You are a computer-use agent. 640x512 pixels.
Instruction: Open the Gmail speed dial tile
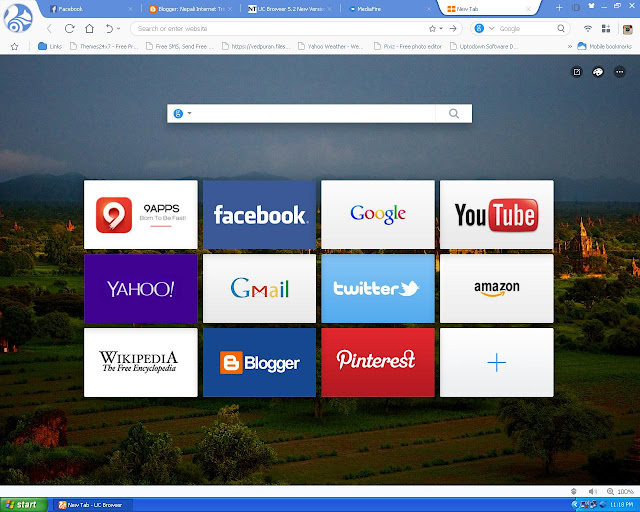[260, 289]
